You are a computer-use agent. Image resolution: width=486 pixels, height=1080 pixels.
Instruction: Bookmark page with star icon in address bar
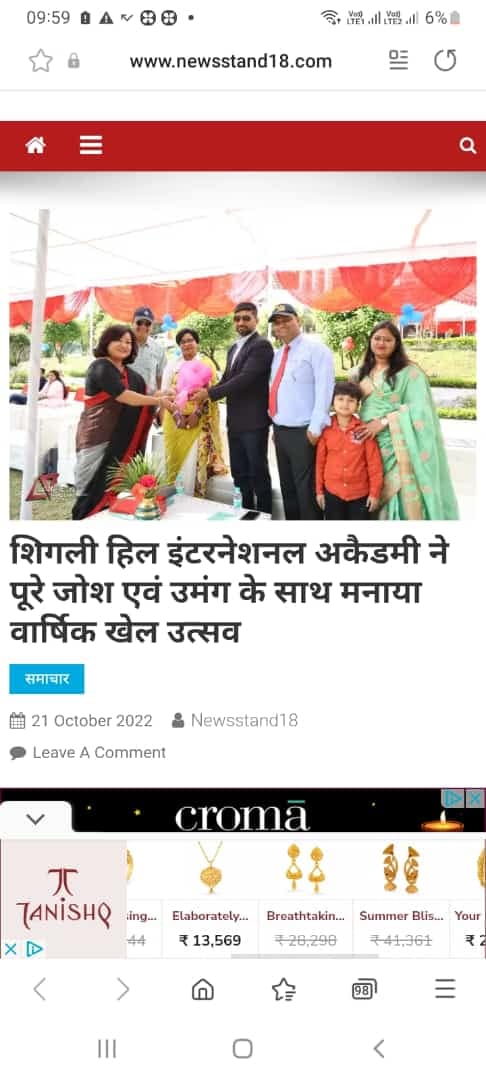(41, 61)
